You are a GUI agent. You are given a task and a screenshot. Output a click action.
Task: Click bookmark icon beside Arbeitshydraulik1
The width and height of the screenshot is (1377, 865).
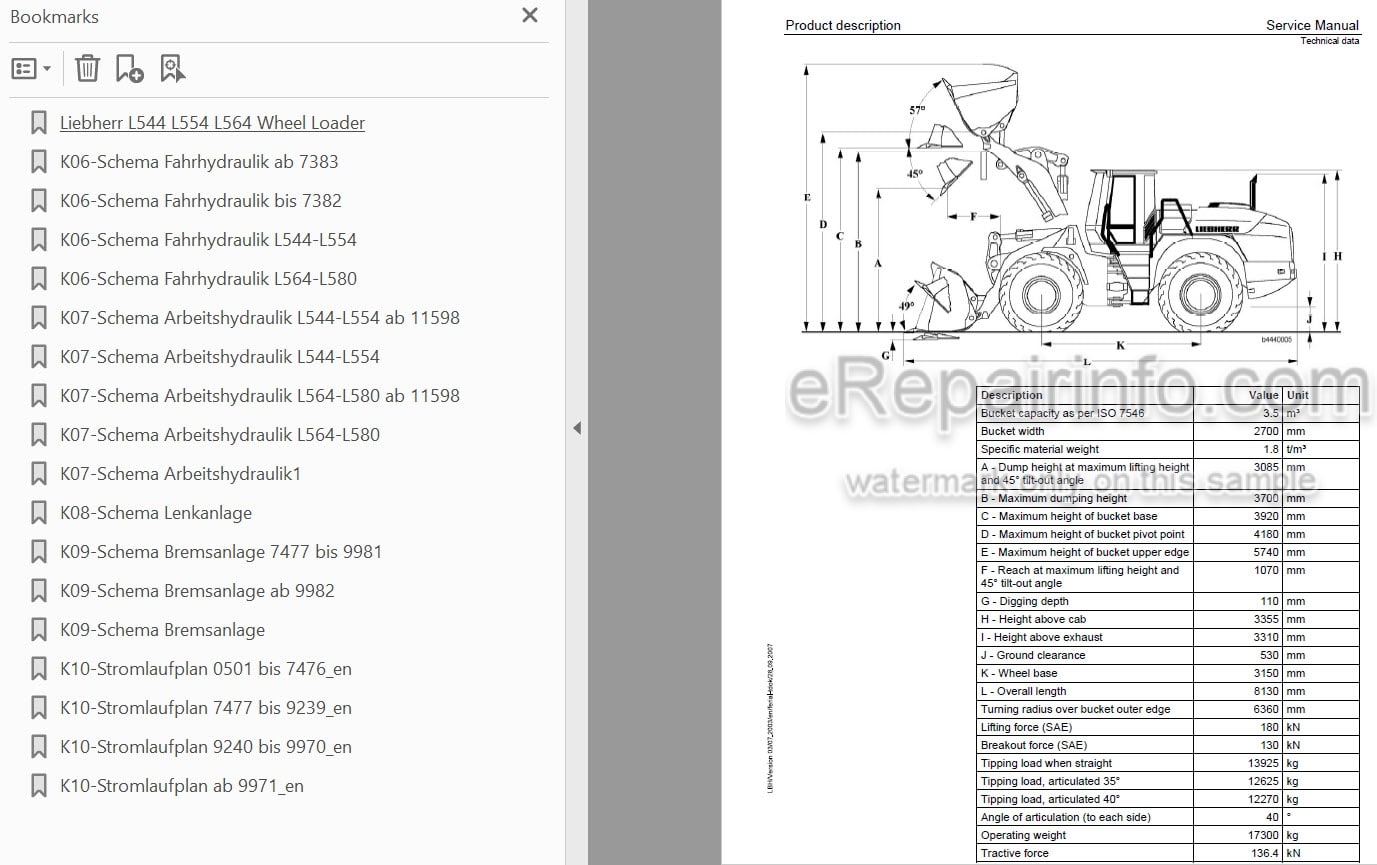tap(39, 474)
